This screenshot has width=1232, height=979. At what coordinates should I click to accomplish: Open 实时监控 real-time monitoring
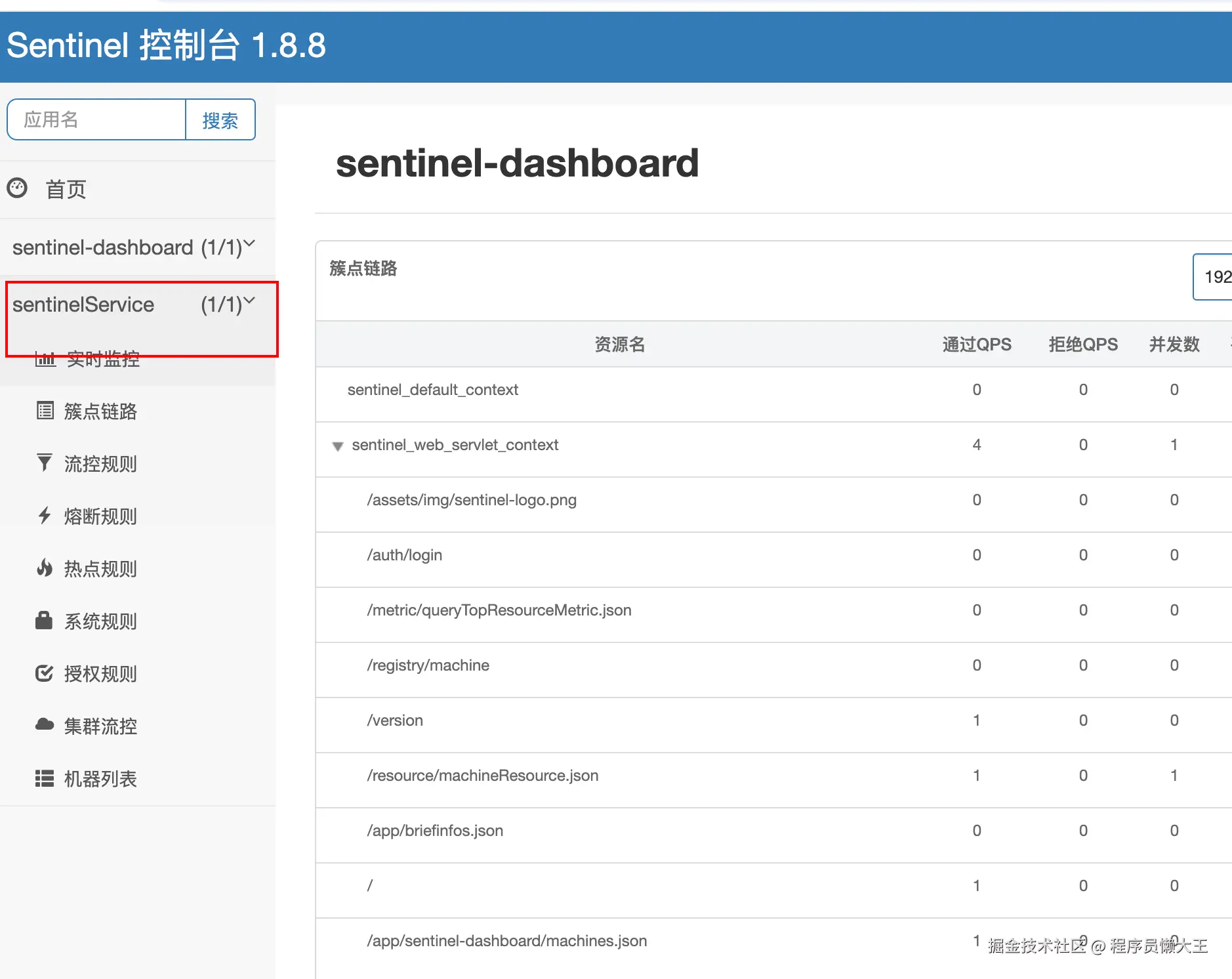click(x=103, y=359)
